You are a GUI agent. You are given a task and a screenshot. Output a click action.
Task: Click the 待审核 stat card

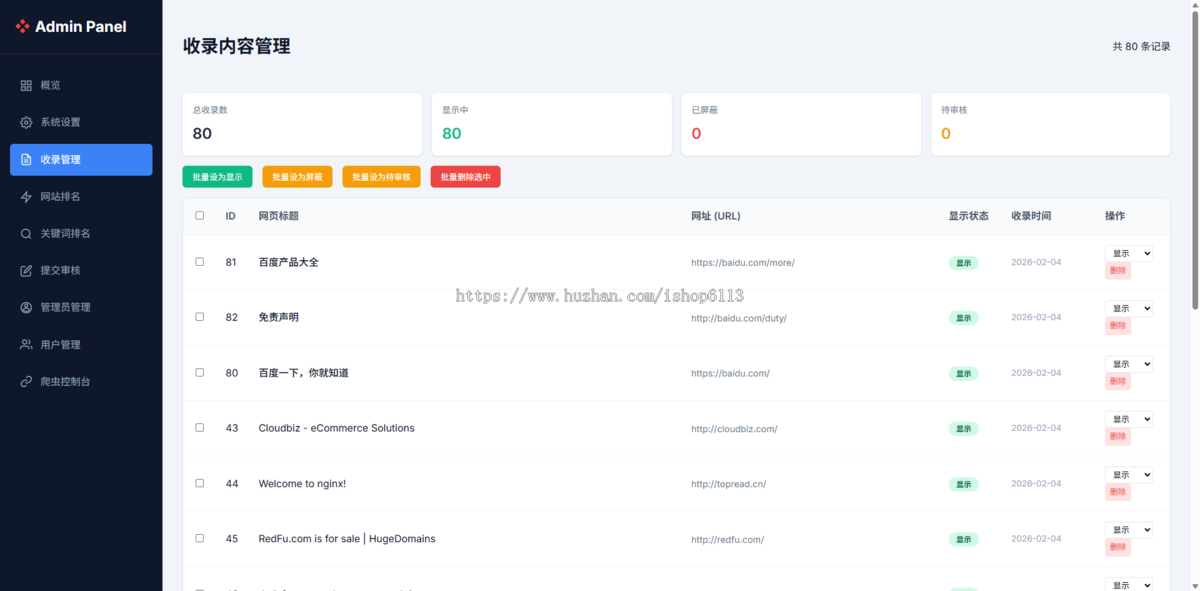[1050, 124]
